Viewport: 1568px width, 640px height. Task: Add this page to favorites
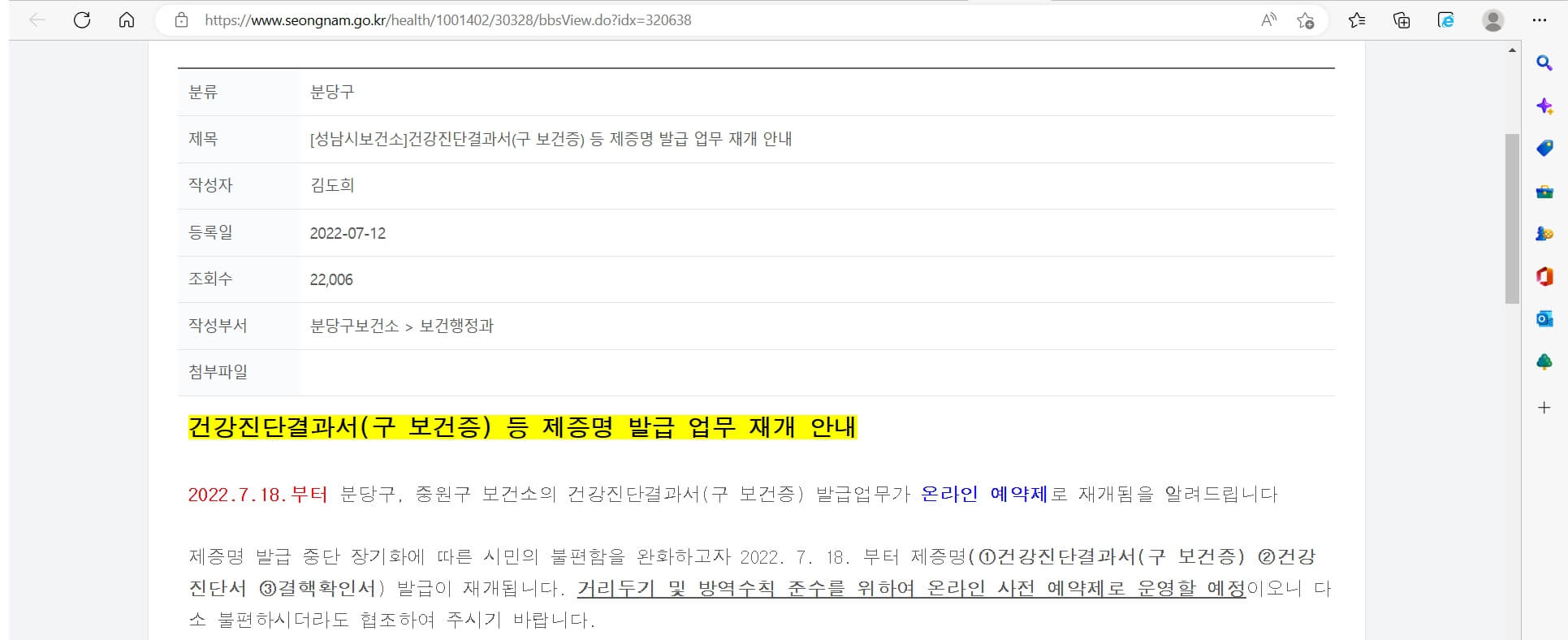(x=1305, y=20)
